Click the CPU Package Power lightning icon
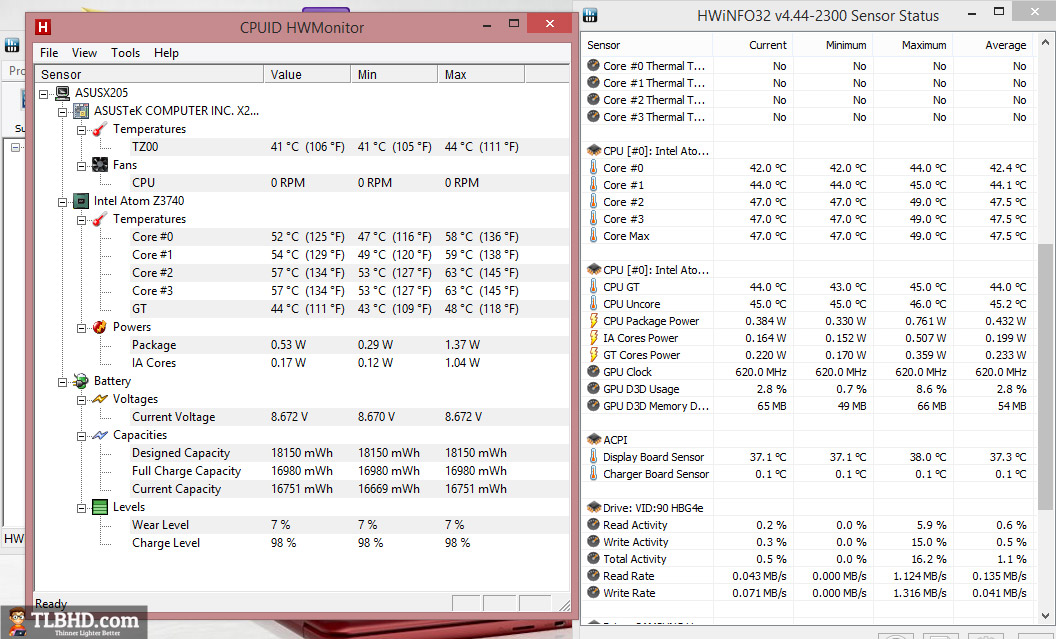1056x639 pixels. coord(593,321)
